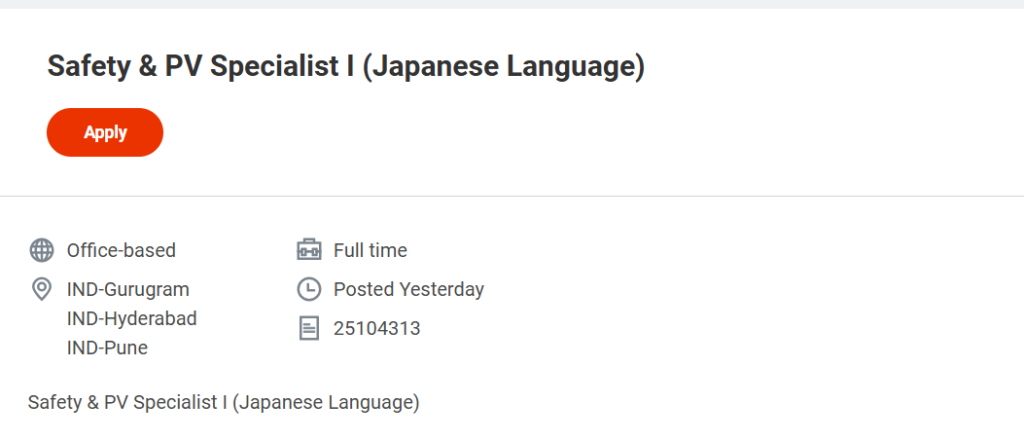Click the job requisition number 25104313
Viewport: 1024px width, 440px height.
tap(377, 328)
